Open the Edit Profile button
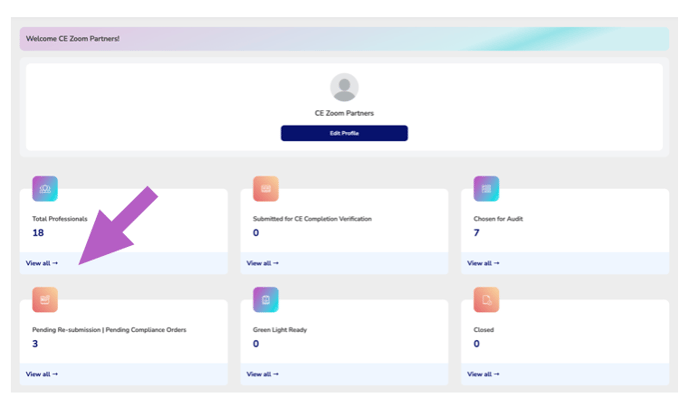 click(x=344, y=133)
